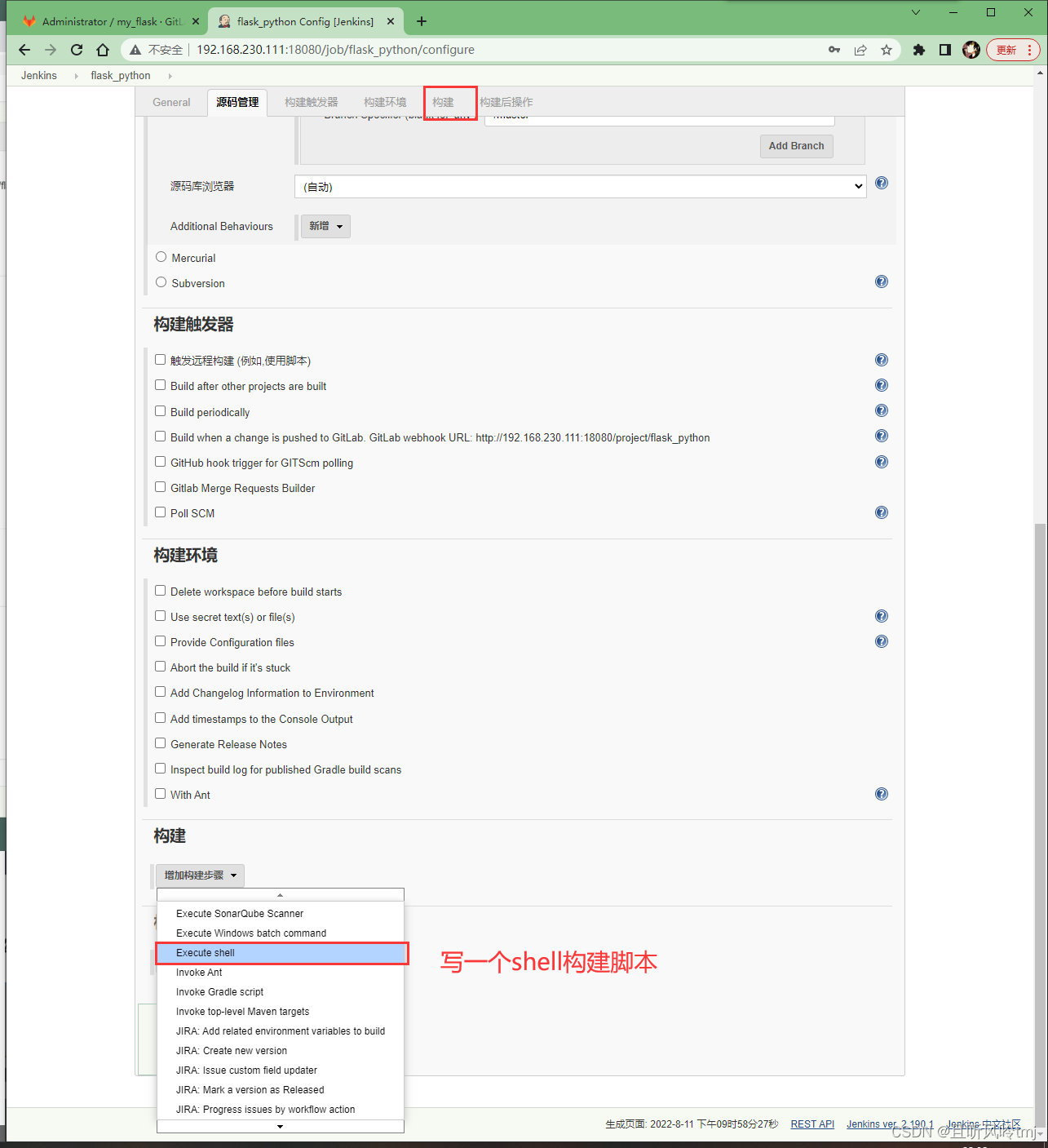The width and height of the screenshot is (1048, 1148).
Task: Click the share page icon
Action: [860, 50]
